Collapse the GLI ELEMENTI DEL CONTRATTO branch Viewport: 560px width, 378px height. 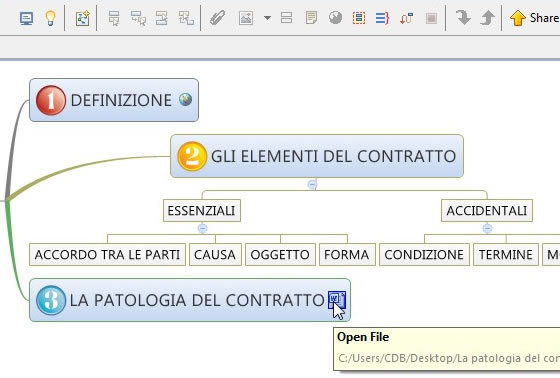coord(312,184)
